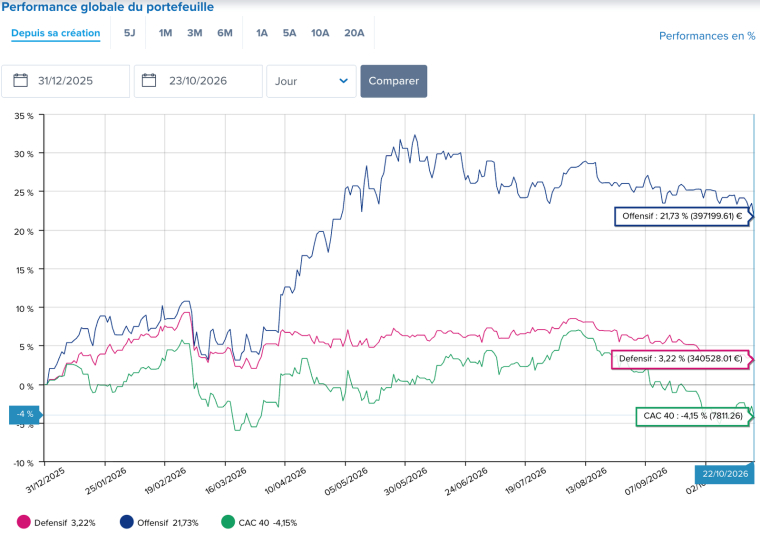Edit the start date field 31/12/2025

[65, 81]
